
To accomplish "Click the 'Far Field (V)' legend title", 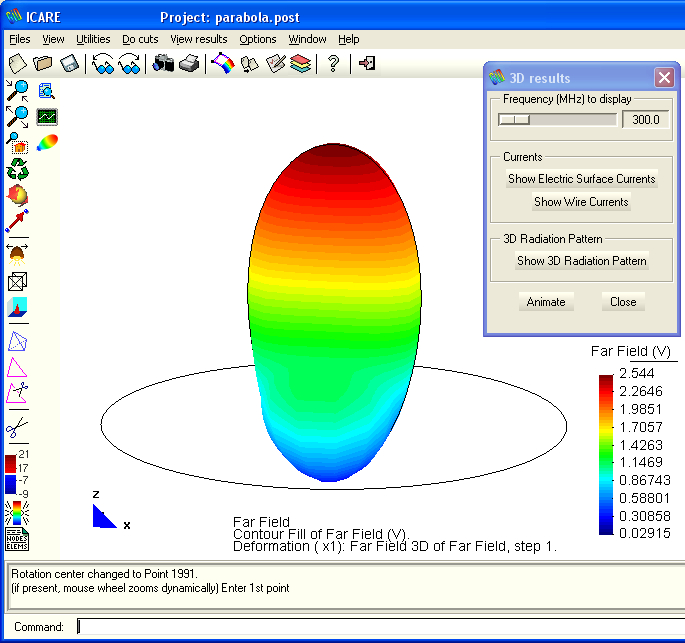I will tap(630, 351).
